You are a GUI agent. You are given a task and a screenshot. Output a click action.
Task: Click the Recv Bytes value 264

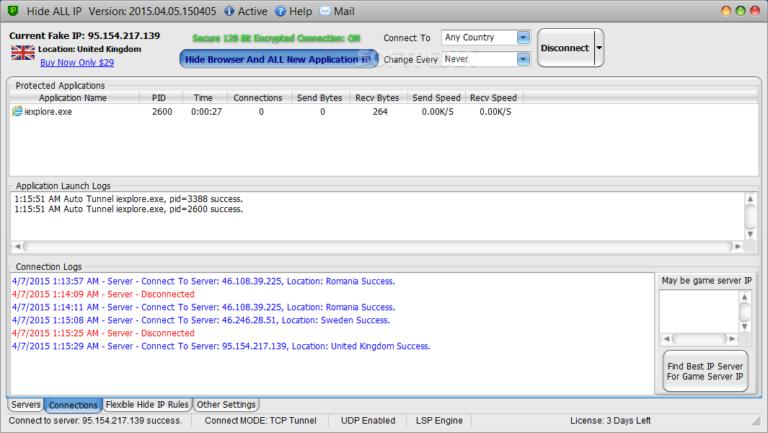pyautogui.click(x=380, y=112)
